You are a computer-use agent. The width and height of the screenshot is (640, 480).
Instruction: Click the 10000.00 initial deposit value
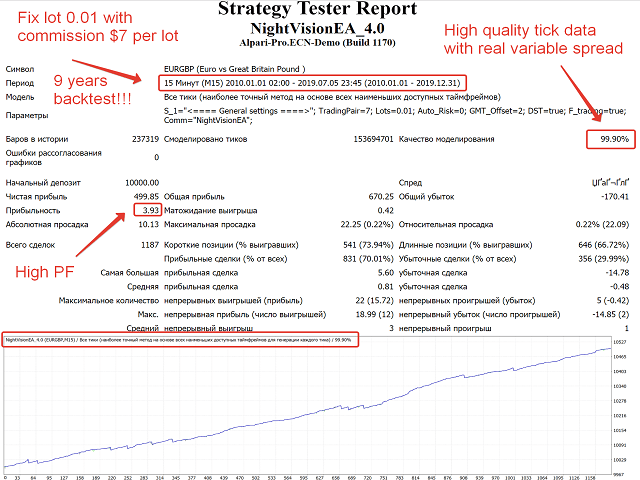[x=142, y=182]
